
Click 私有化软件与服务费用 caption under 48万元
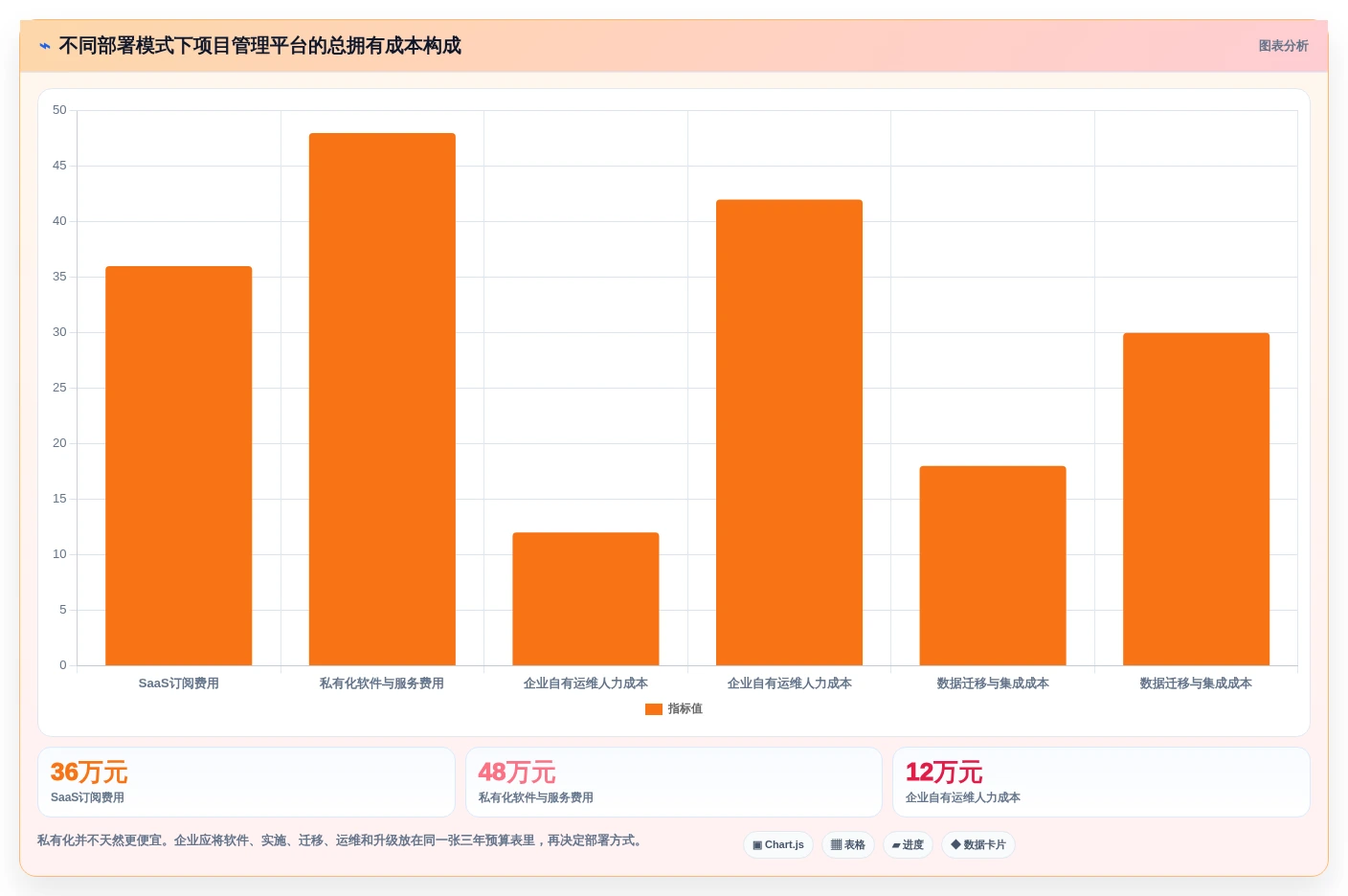[x=536, y=797]
